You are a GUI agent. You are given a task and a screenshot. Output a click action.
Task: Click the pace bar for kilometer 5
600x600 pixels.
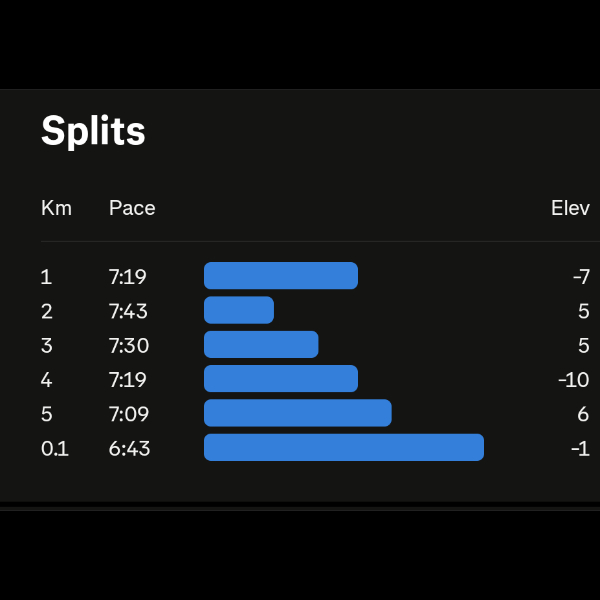tap(297, 413)
